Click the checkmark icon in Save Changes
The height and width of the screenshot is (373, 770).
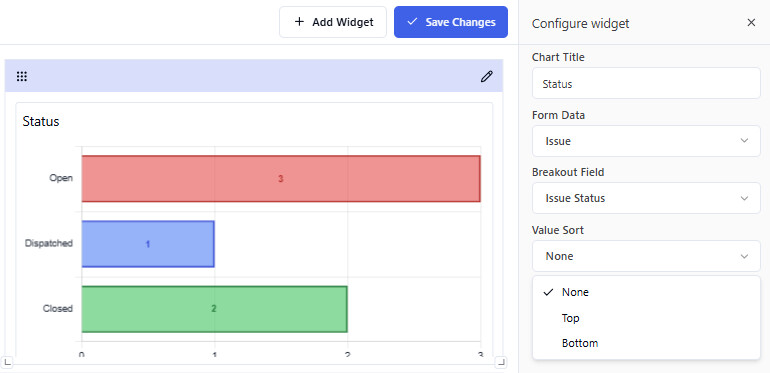(412, 22)
